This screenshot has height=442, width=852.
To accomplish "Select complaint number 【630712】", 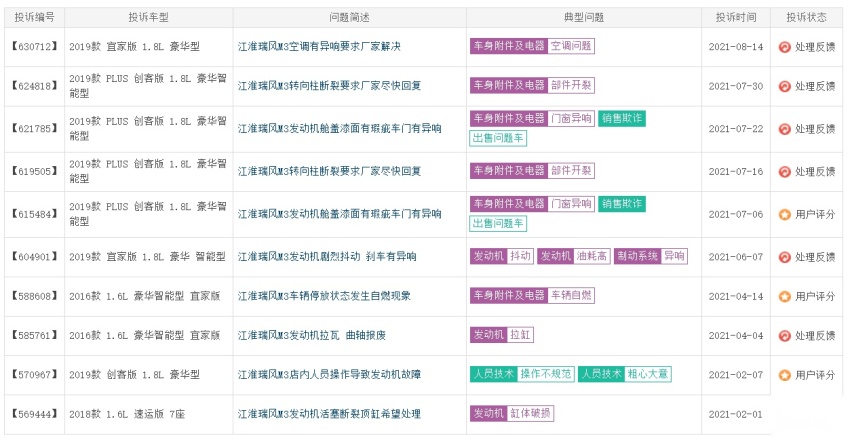I will (x=35, y=47).
